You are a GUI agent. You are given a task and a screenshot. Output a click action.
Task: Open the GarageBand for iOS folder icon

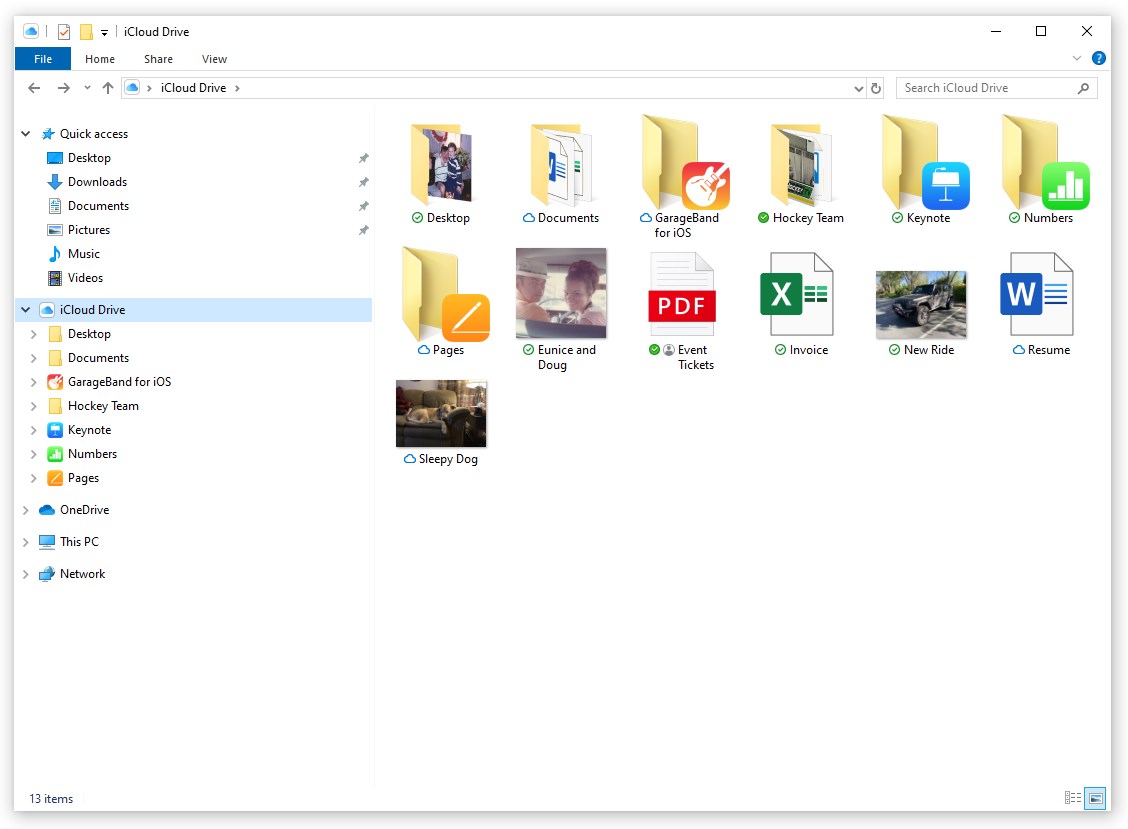coord(686,163)
